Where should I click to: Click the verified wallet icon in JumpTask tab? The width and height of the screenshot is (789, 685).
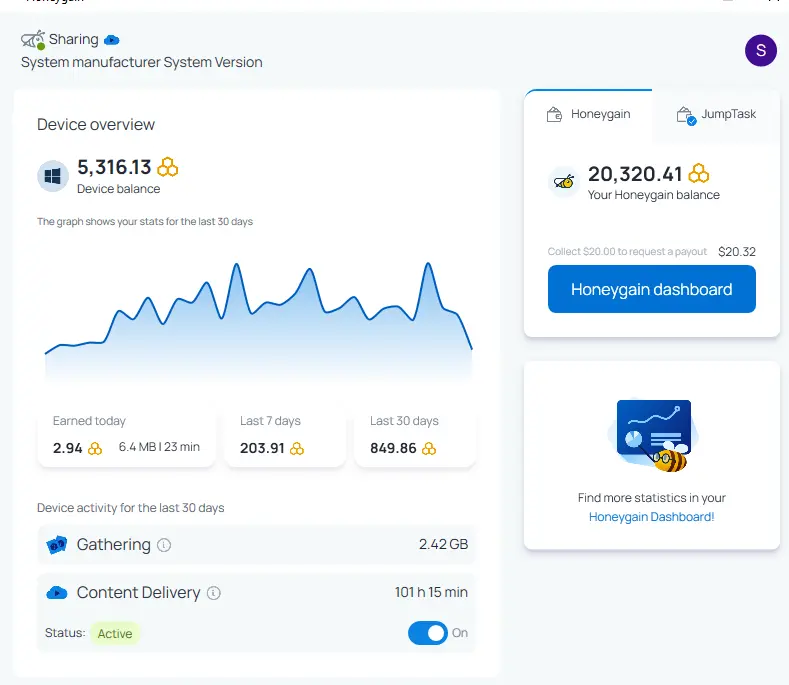(x=686, y=116)
